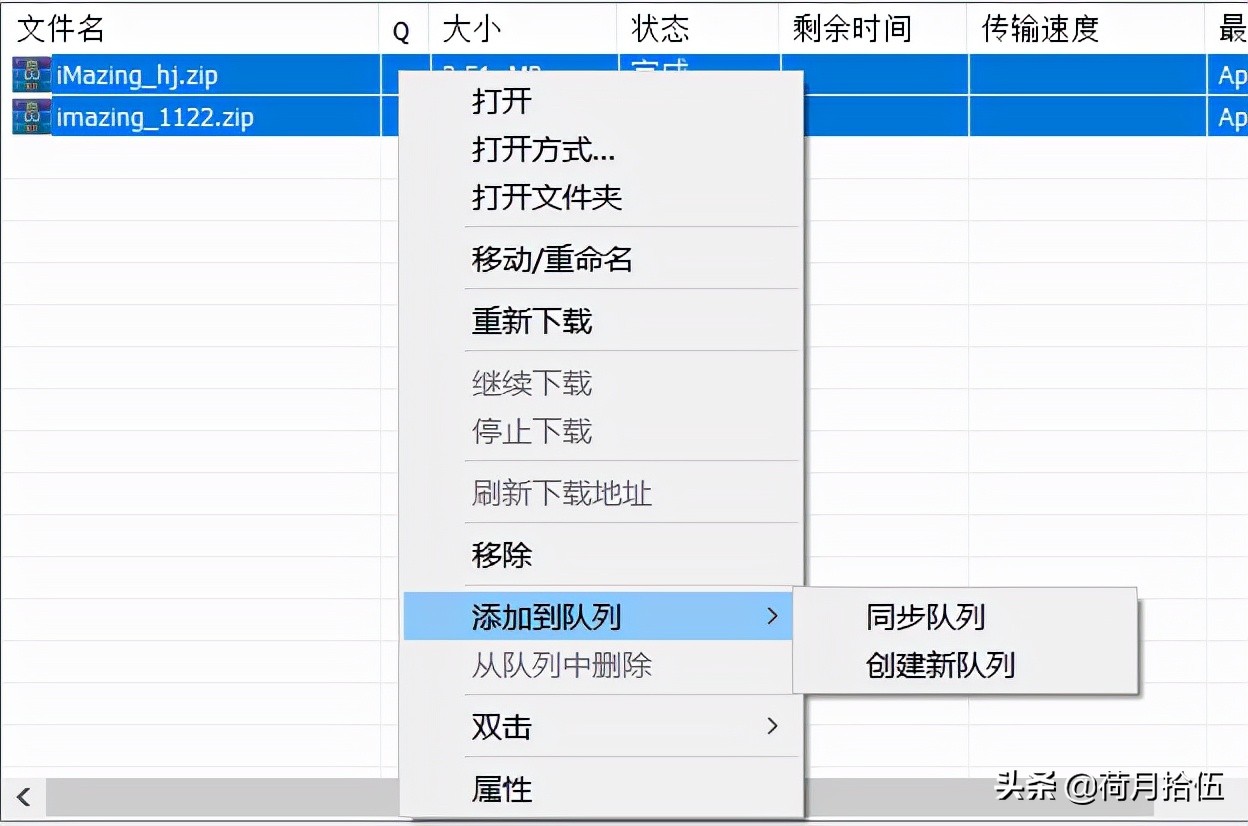Sort downloads by the 大小 column
The width and height of the screenshot is (1248, 826).
coord(470,28)
